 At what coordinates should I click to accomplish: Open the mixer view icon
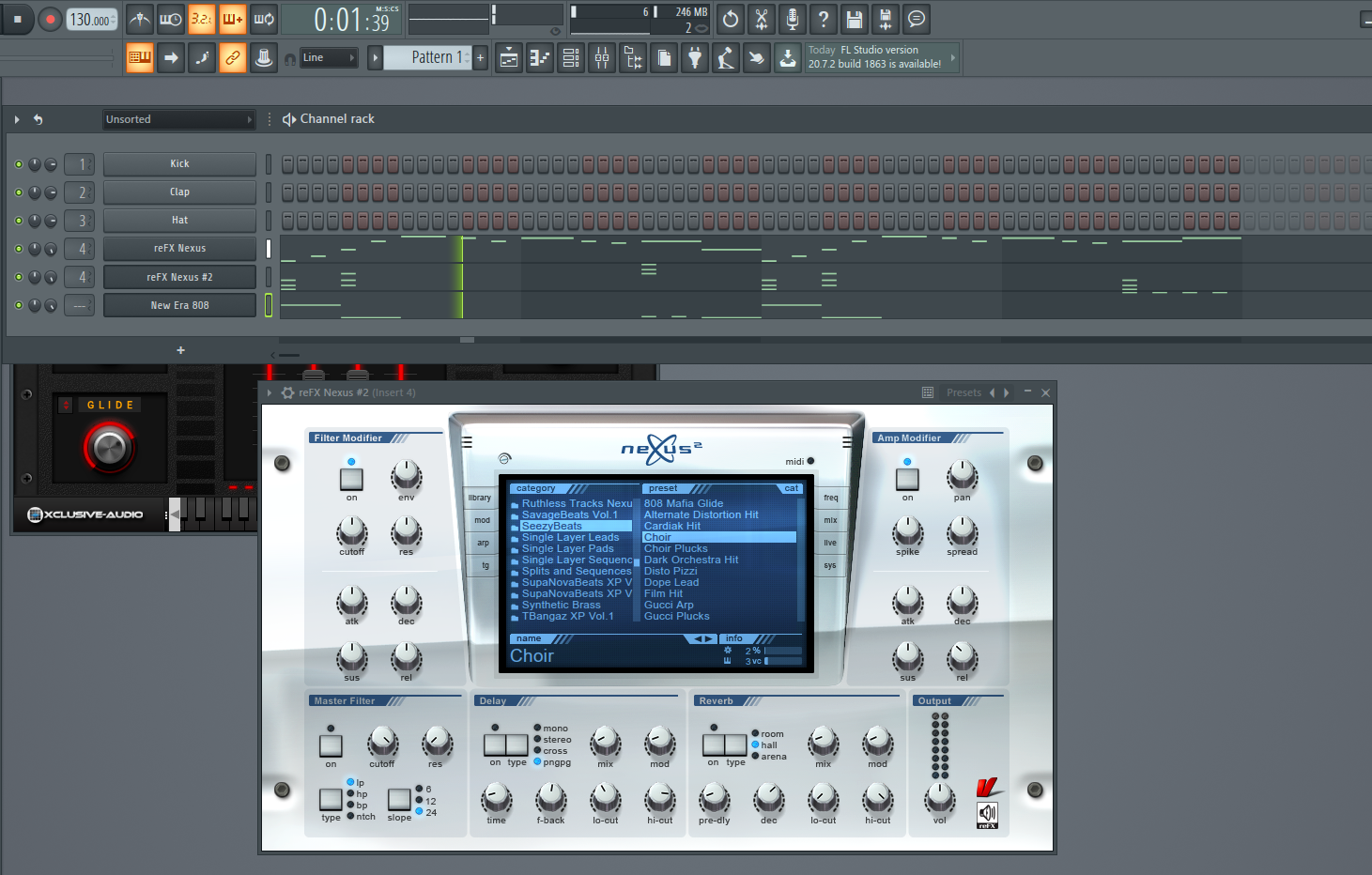tap(602, 58)
